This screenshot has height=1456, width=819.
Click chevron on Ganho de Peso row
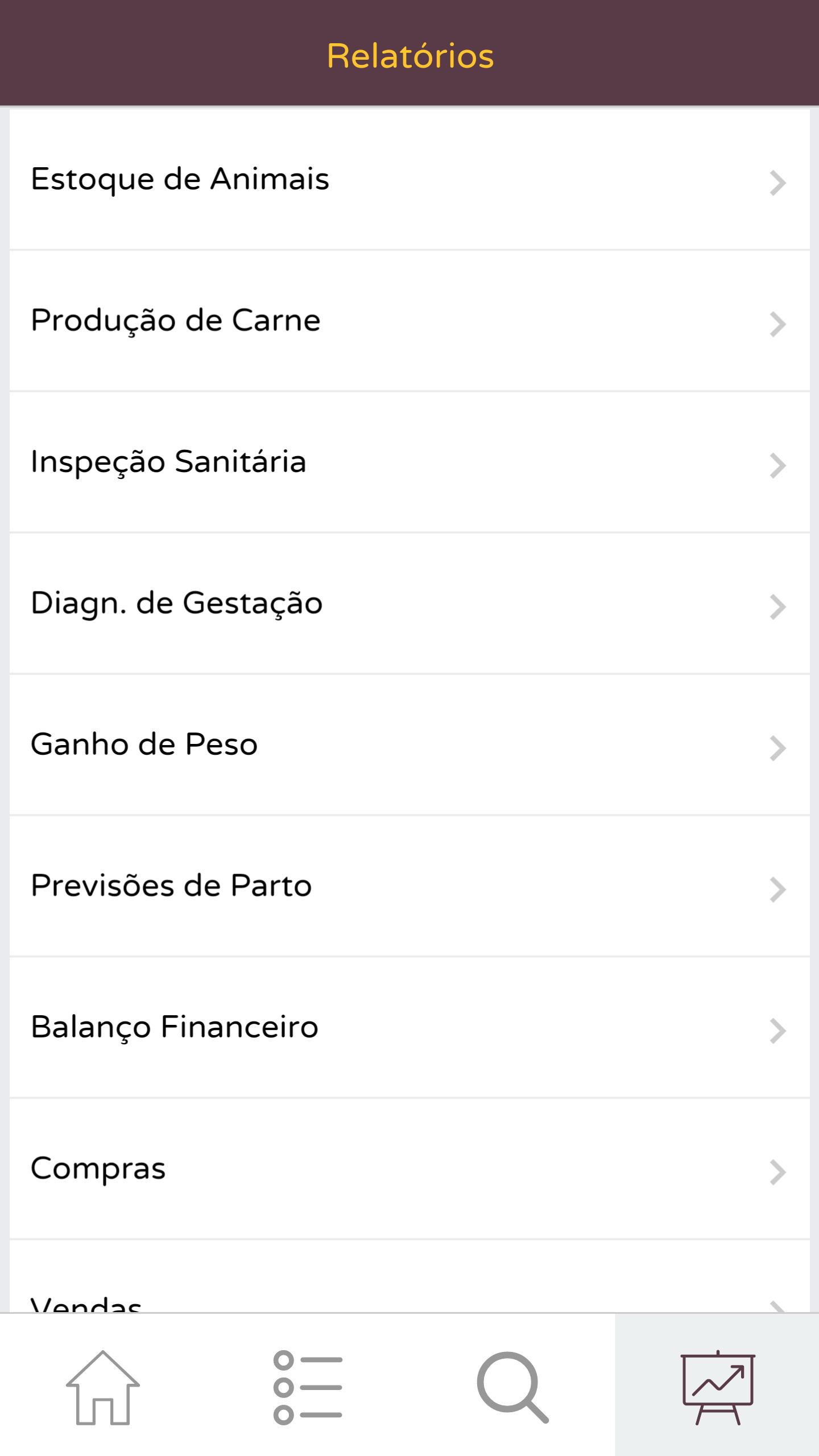(x=777, y=748)
